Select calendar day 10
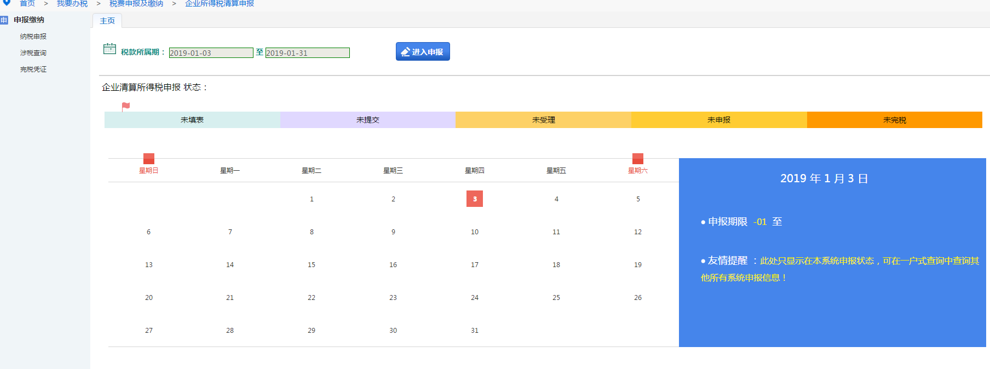 click(475, 232)
